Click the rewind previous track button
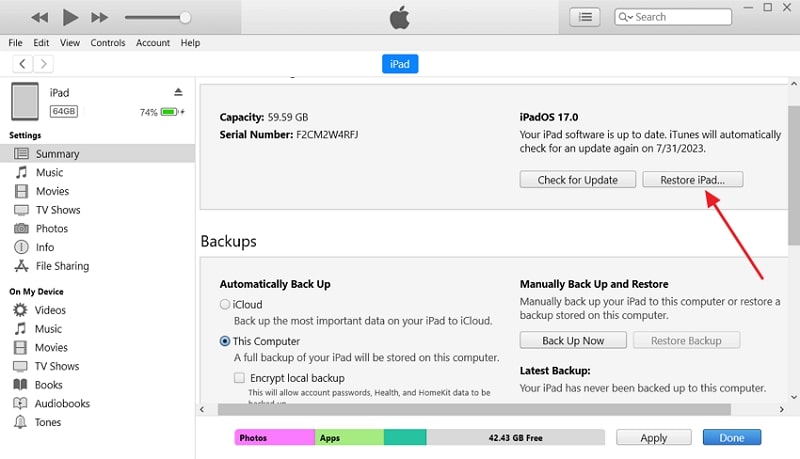Viewport: 800px width, 459px height. 40,17
